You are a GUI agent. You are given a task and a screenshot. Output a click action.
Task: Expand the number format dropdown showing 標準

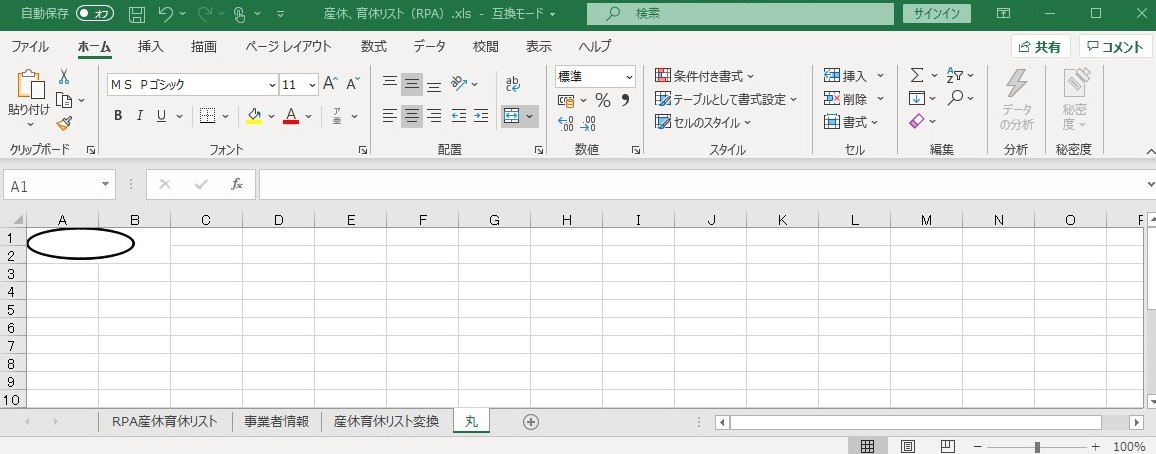(629, 77)
